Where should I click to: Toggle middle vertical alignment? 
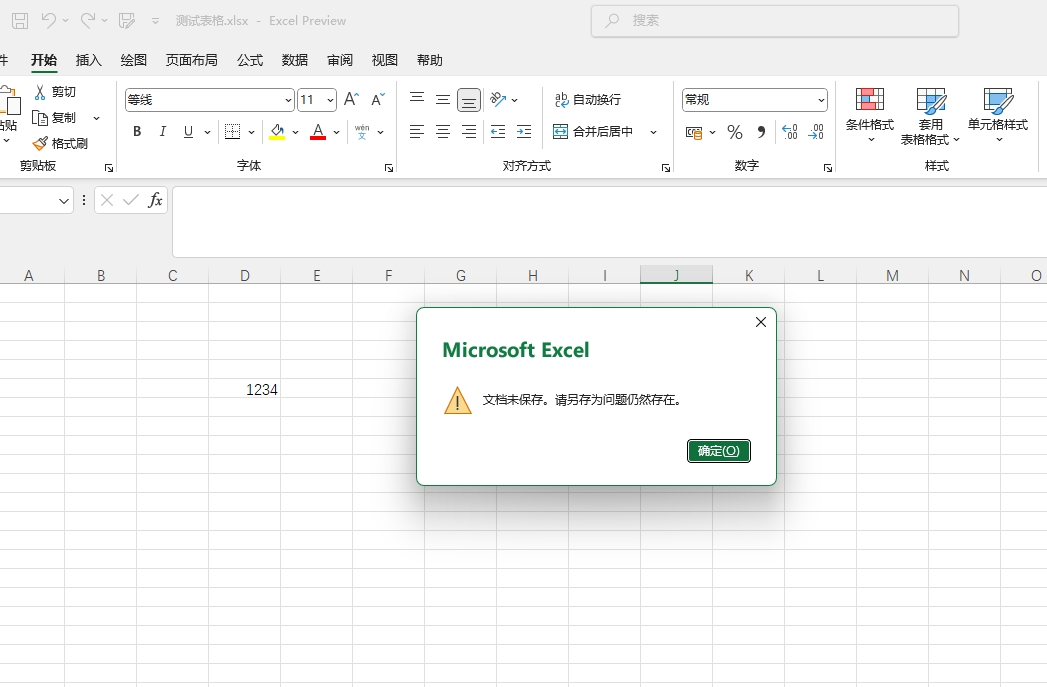click(443, 99)
